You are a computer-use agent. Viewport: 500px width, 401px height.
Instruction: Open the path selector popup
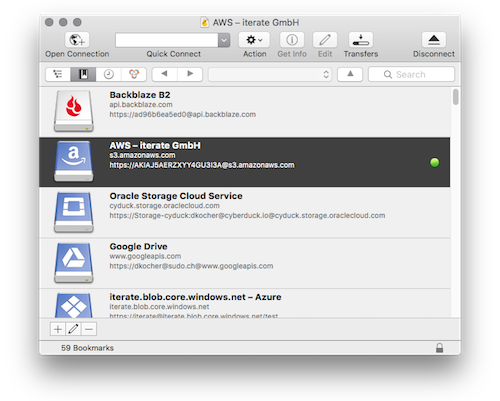pos(270,74)
